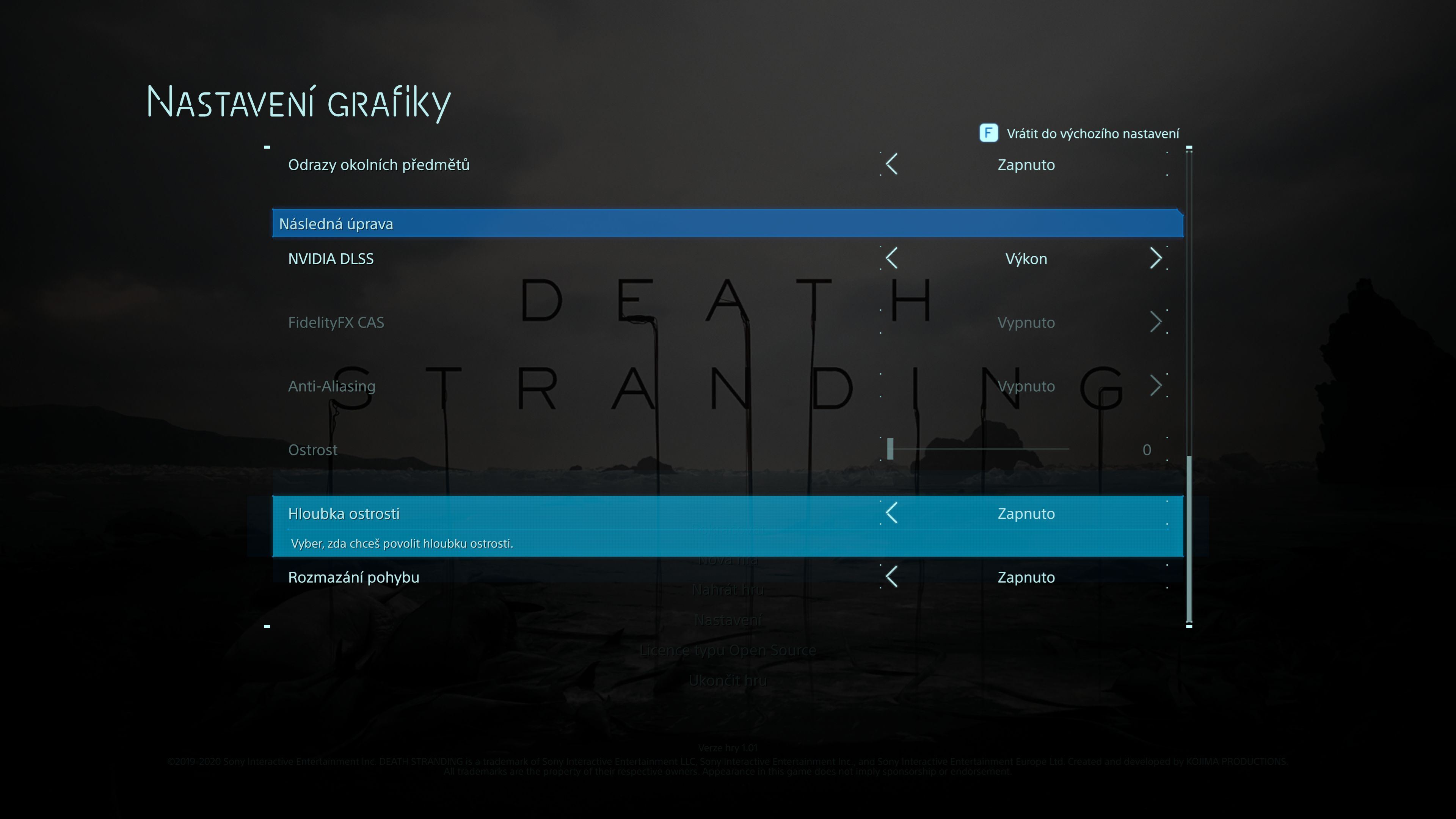
Task: Click right arrow for Anti-Aliasing
Action: coord(1156,386)
